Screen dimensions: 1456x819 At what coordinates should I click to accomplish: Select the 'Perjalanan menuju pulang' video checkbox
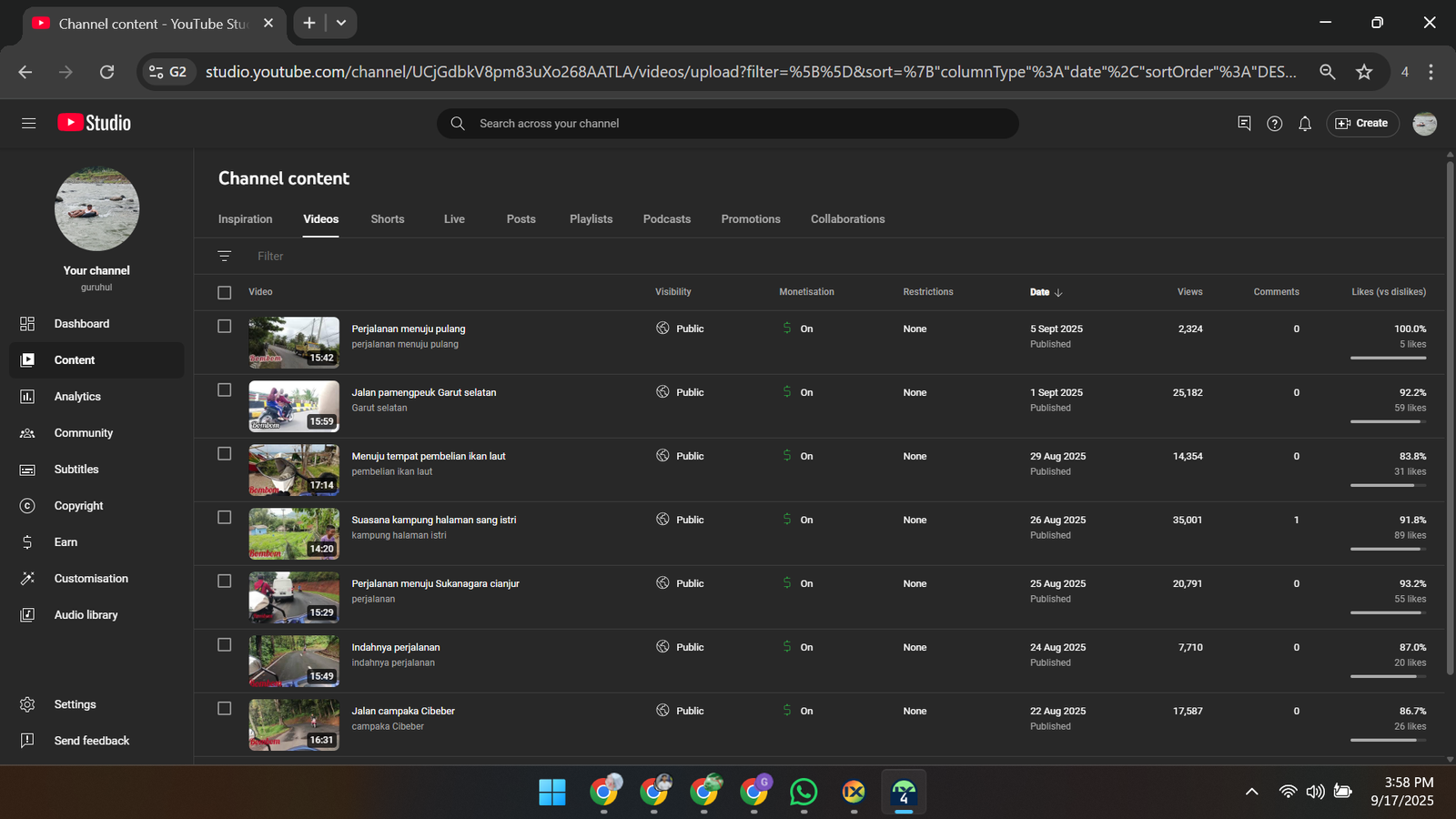225,327
